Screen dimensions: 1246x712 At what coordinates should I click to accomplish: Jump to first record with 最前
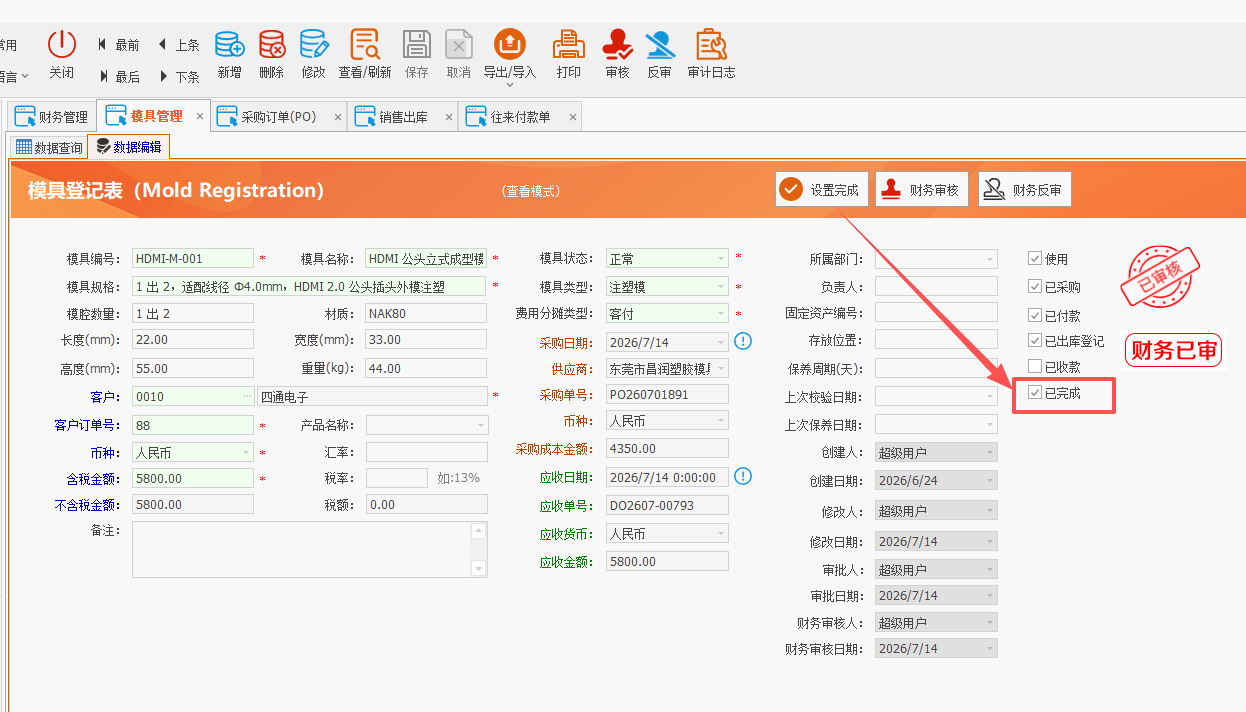click(119, 45)
